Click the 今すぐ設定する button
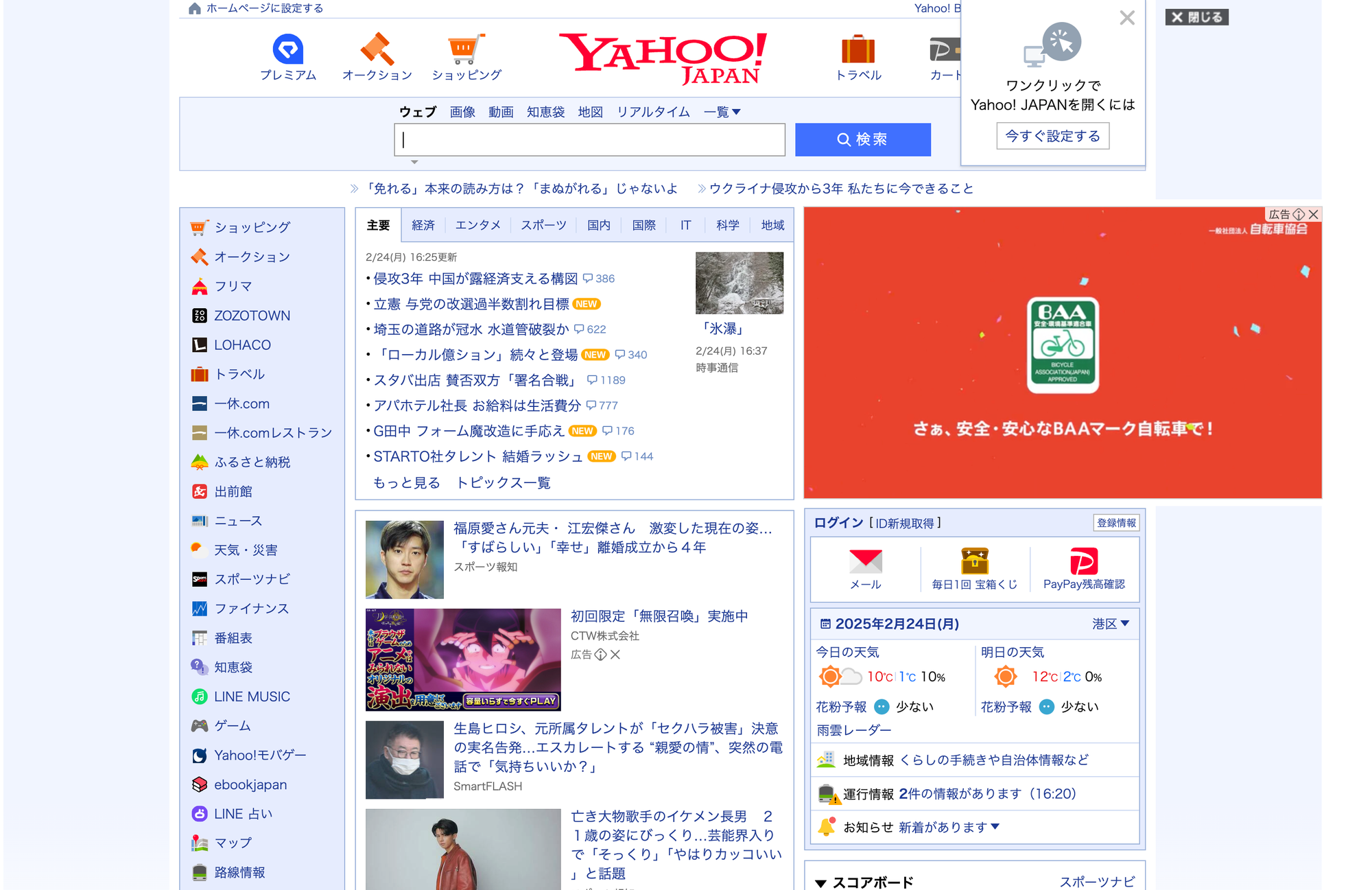Viewport: 1372px width, 890px height. [1052, 136]
